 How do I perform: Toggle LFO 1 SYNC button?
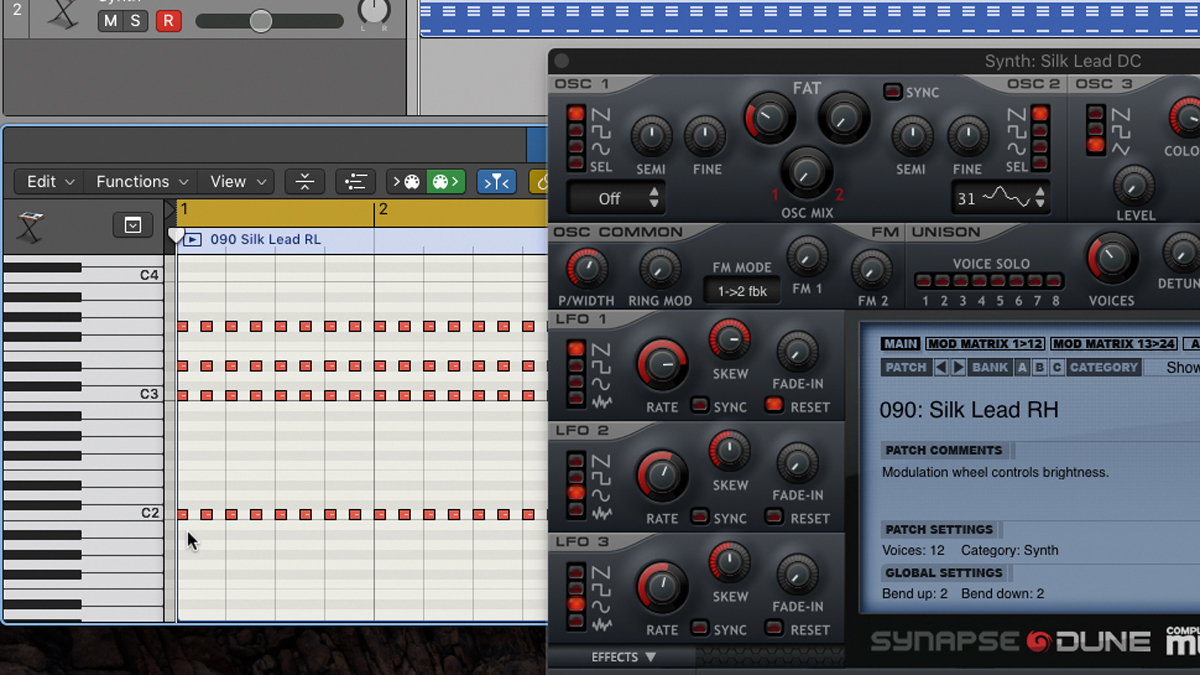click(700, 406)
